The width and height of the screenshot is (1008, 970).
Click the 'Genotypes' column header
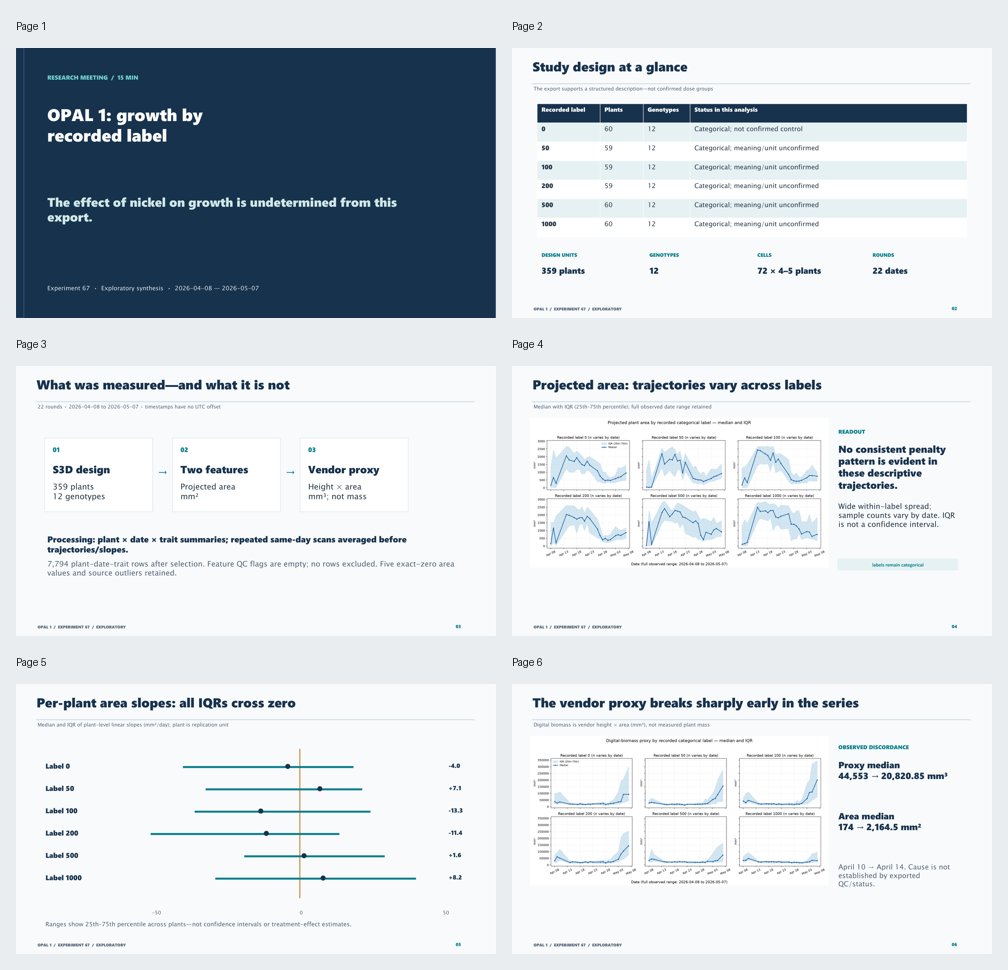(x=663, y=110)
